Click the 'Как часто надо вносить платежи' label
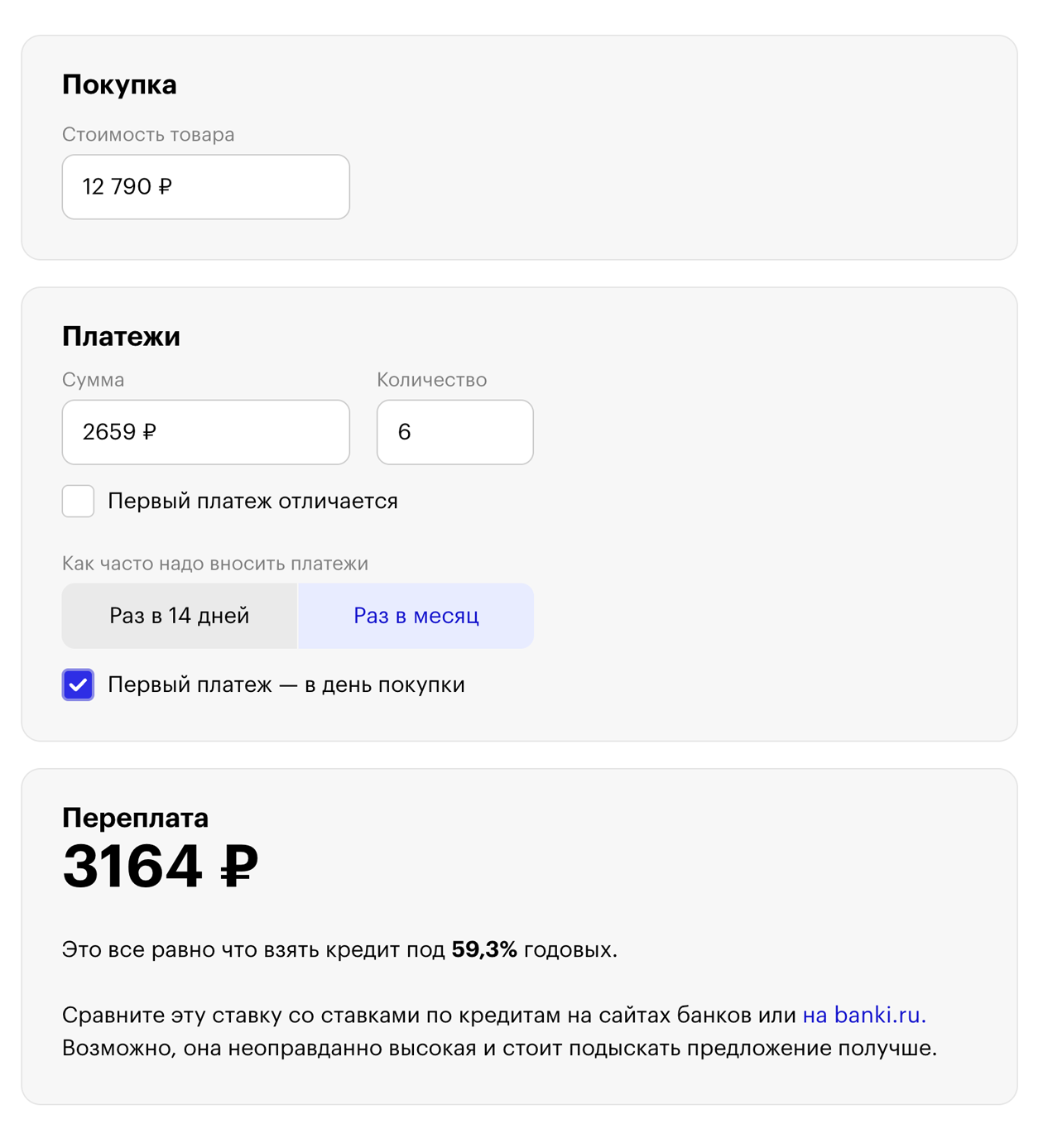The width and height of the screenshot is (1043, 1148). 215,564
